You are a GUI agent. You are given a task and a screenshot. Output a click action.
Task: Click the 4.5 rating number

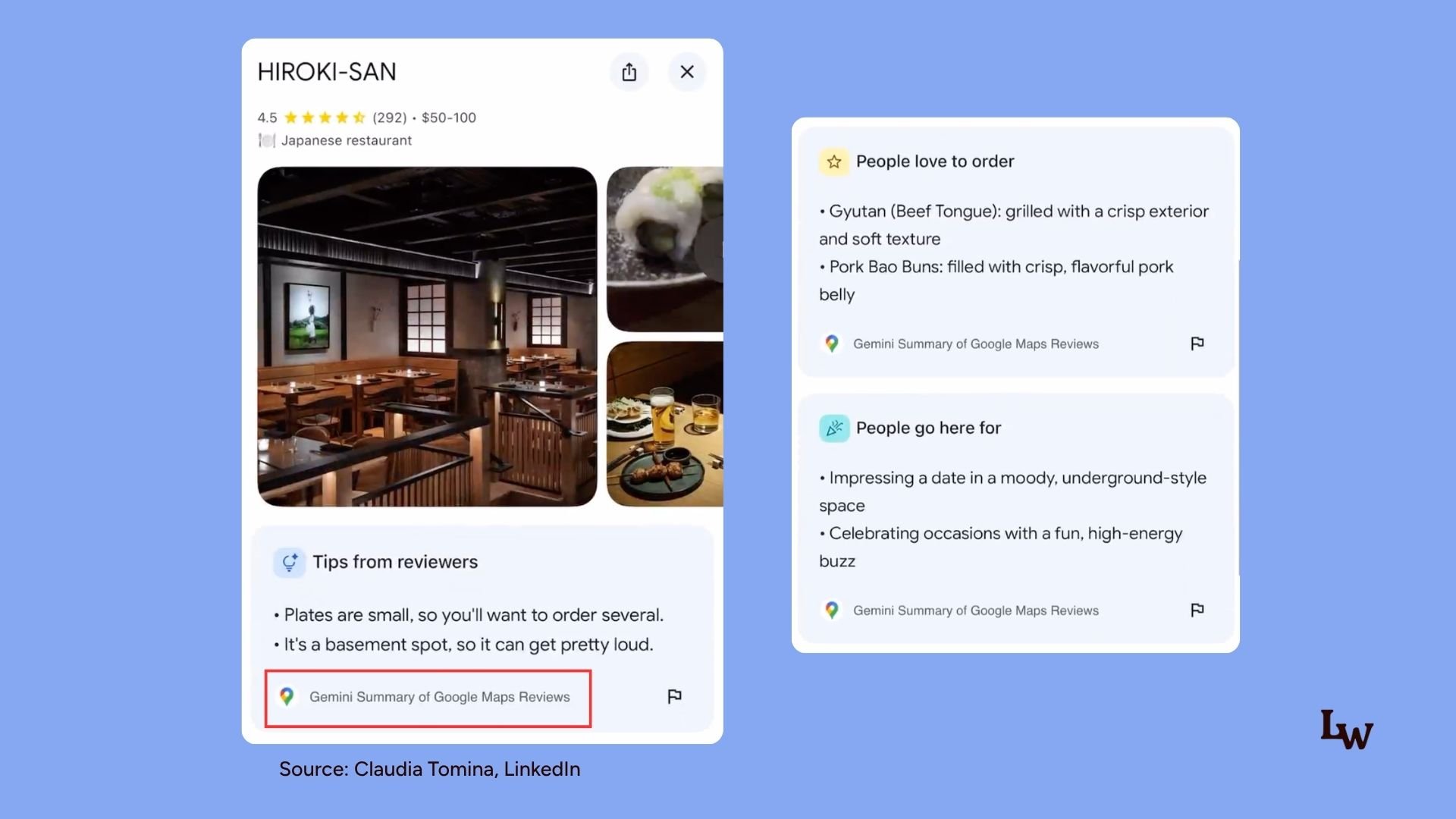267,118
